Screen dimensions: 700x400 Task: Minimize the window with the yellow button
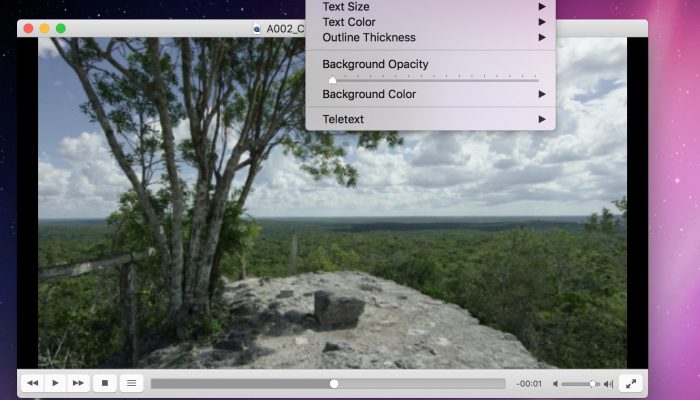point(45,29)
